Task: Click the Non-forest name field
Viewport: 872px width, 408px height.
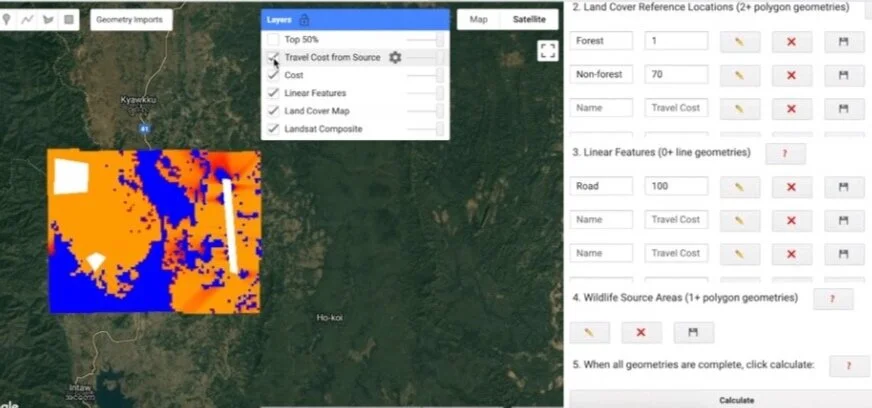Action: [x=601, y=74]
